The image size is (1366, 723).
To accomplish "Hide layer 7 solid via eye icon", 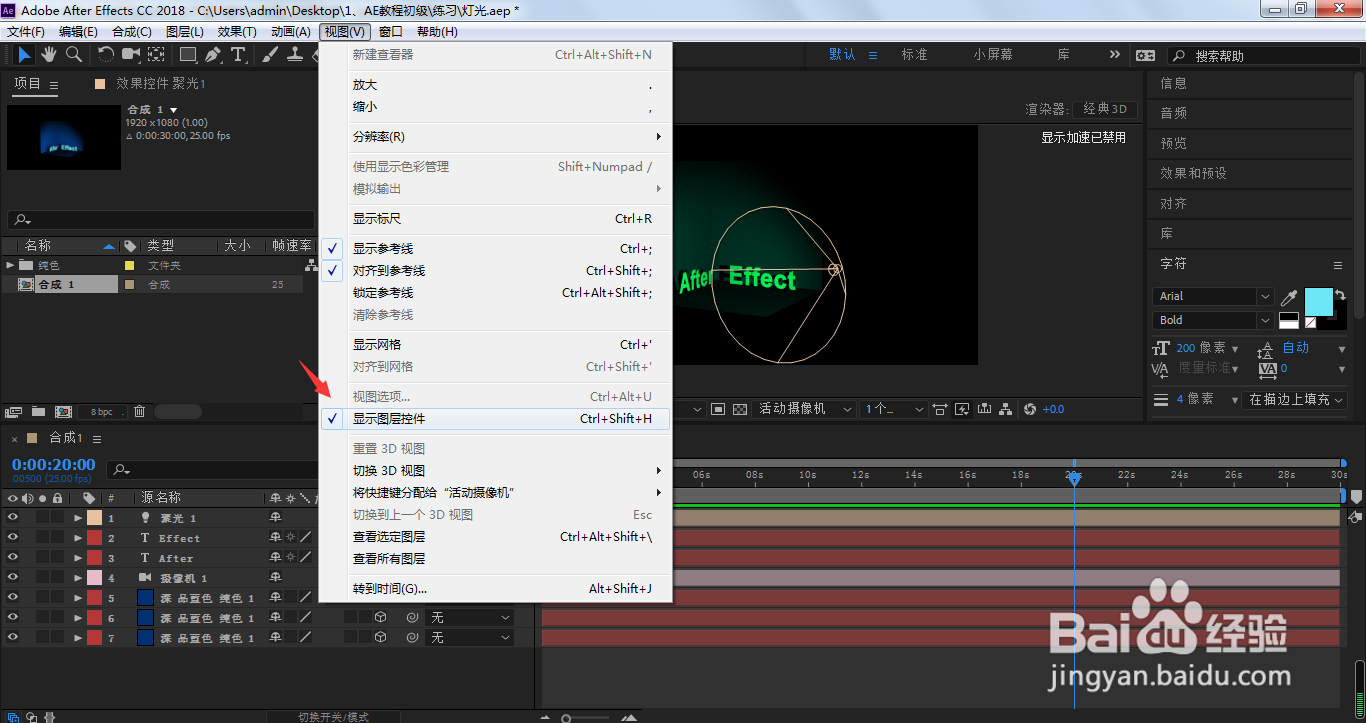I will 13,637.
